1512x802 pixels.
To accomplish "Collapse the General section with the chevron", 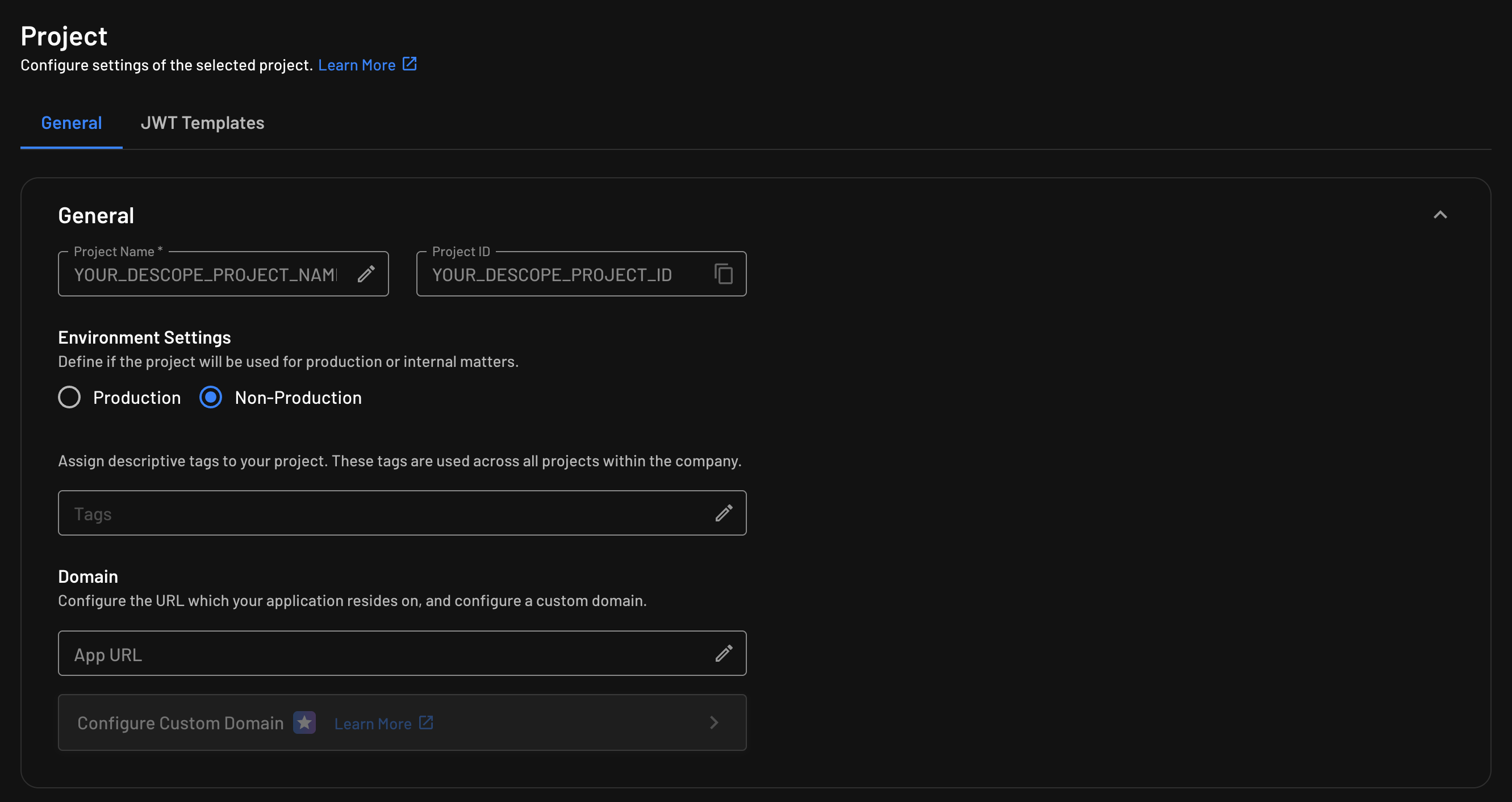I will (1440, 214).
